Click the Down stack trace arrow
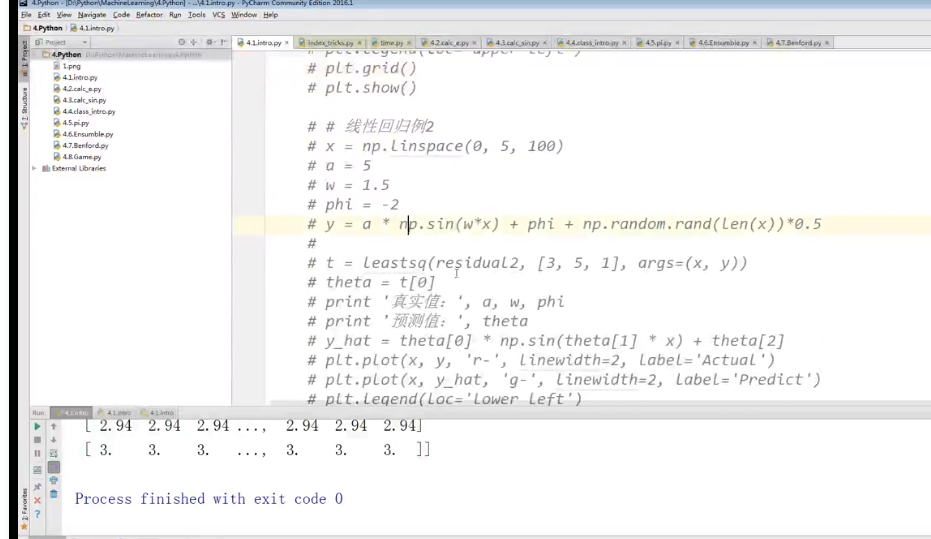 point(53,440)
